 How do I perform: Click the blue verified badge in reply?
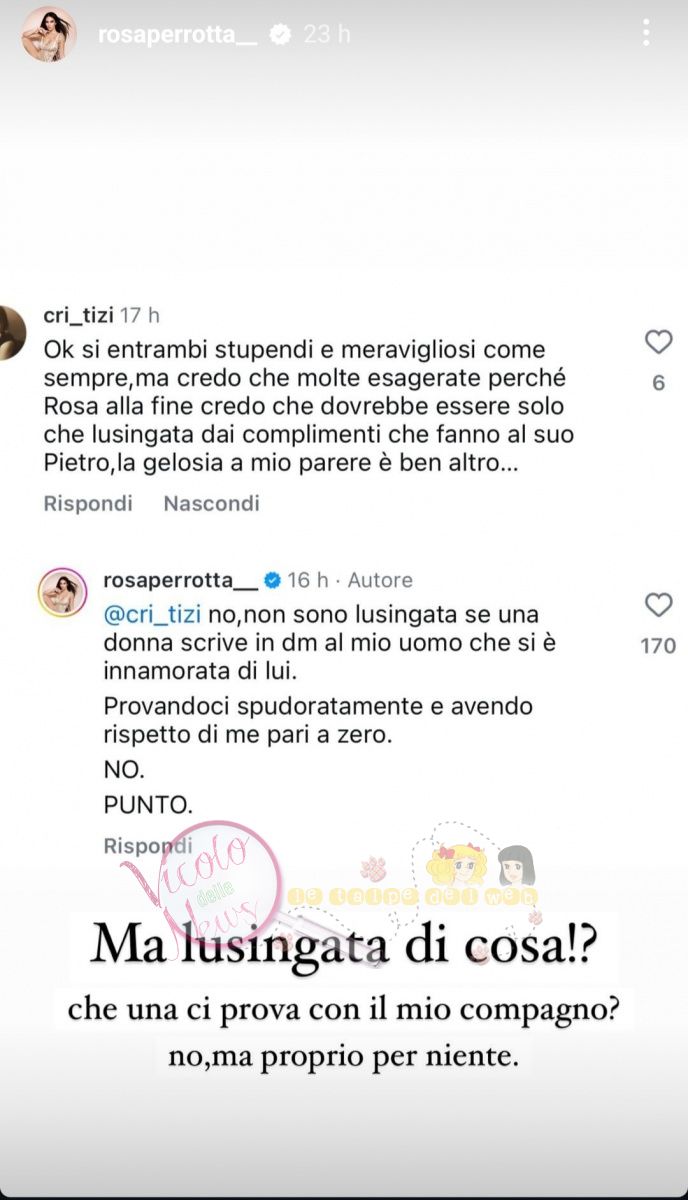coord(271,580)
